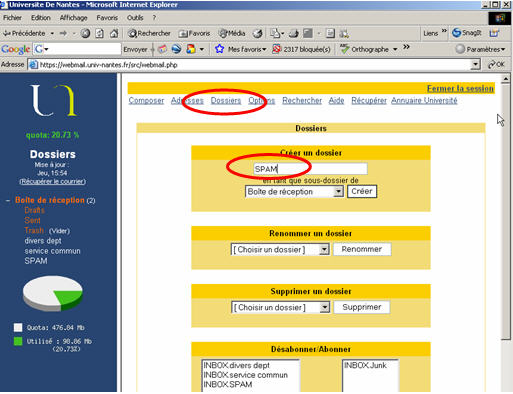The width and height of the screenshot is (513, 394).
Task: Open the History icon next to Média
Action: tap(257, 33)
